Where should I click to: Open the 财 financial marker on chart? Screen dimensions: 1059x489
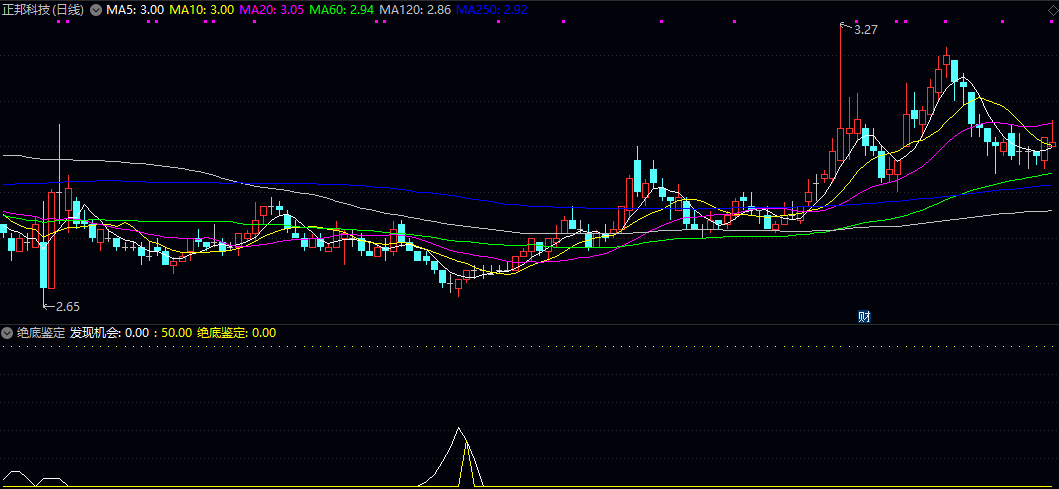coord(864,317)
